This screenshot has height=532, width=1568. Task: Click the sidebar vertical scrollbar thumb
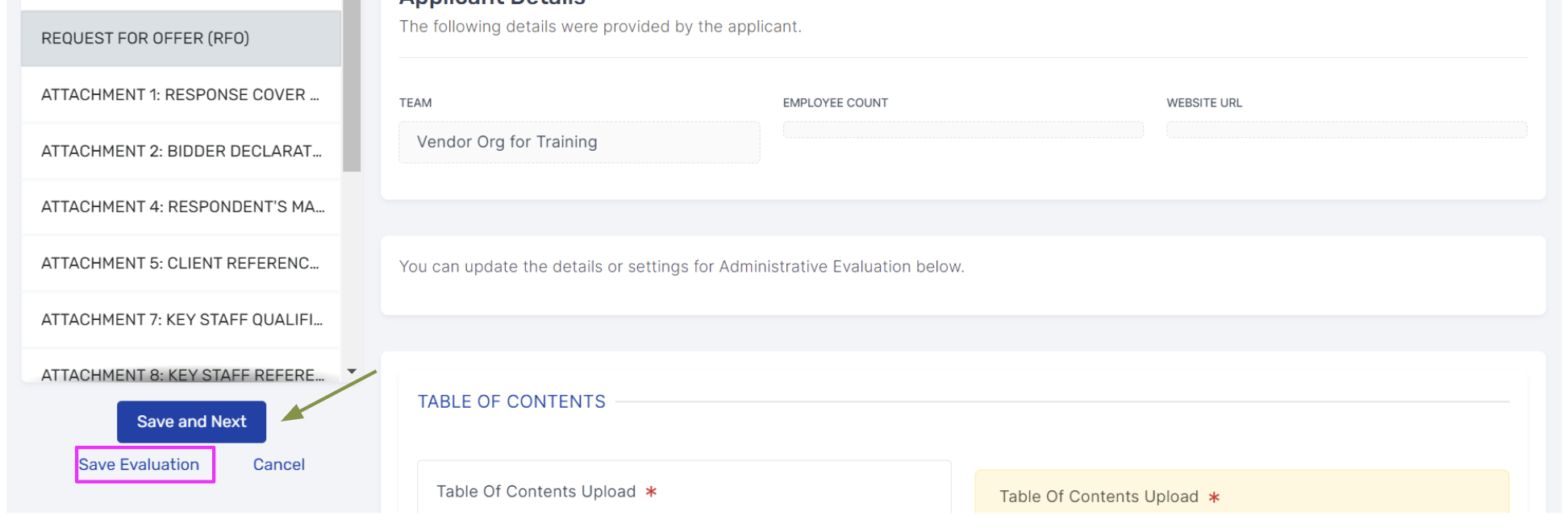coord(352,85)
